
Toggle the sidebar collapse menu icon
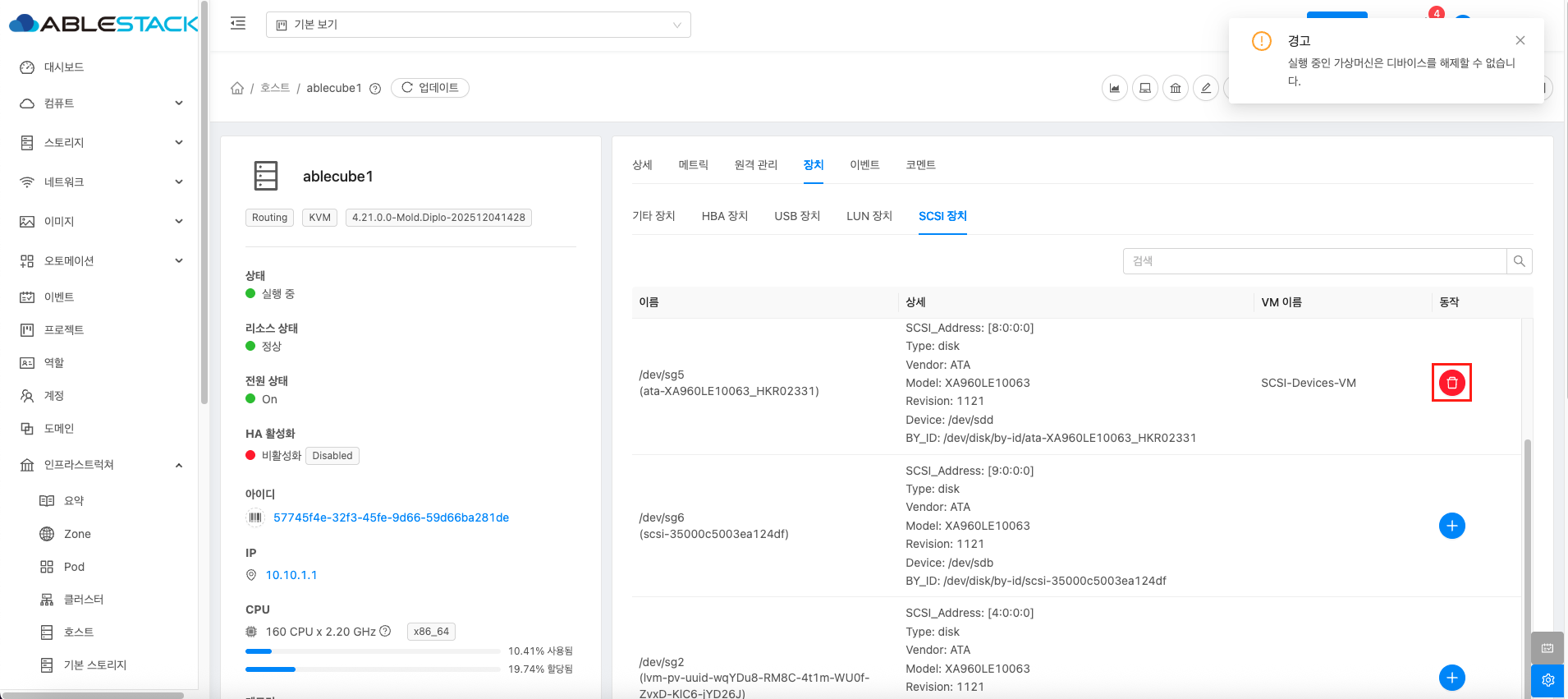point(238,24)
